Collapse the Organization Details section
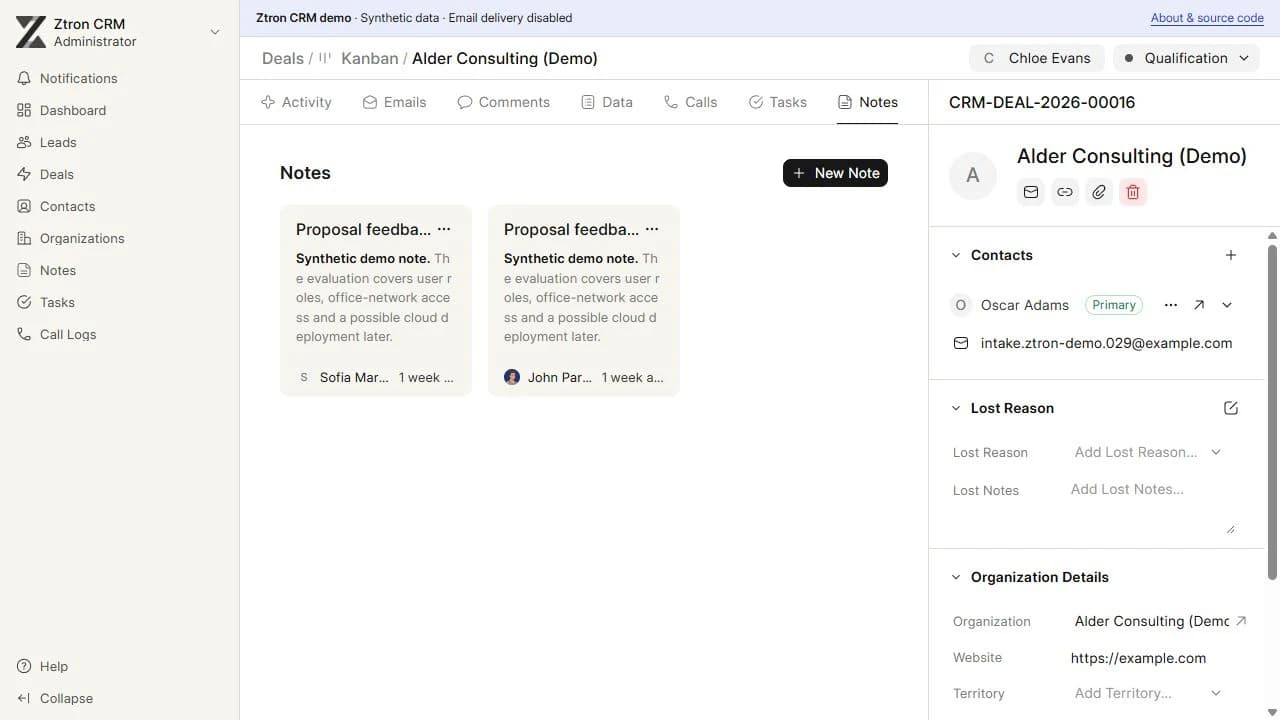 point(956,577)
